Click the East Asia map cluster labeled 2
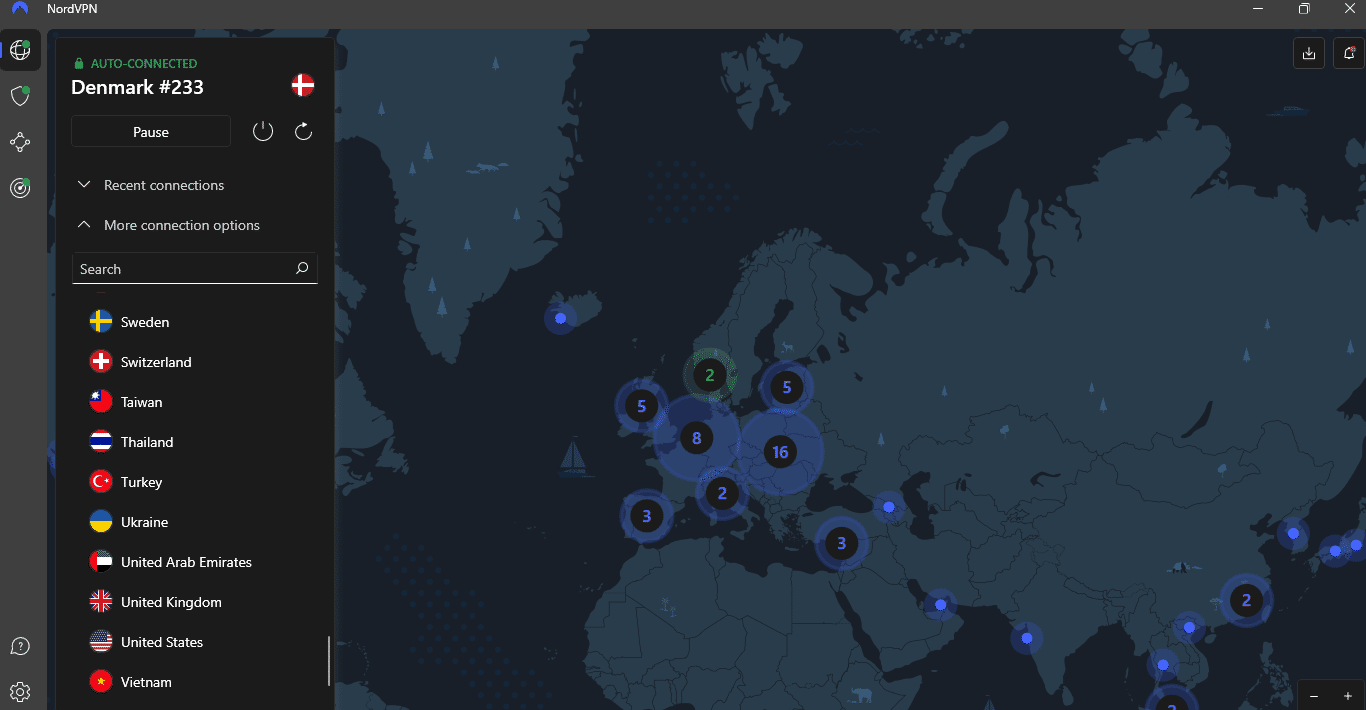This screenshot has height=710, width=1366. pos(1246,600)
